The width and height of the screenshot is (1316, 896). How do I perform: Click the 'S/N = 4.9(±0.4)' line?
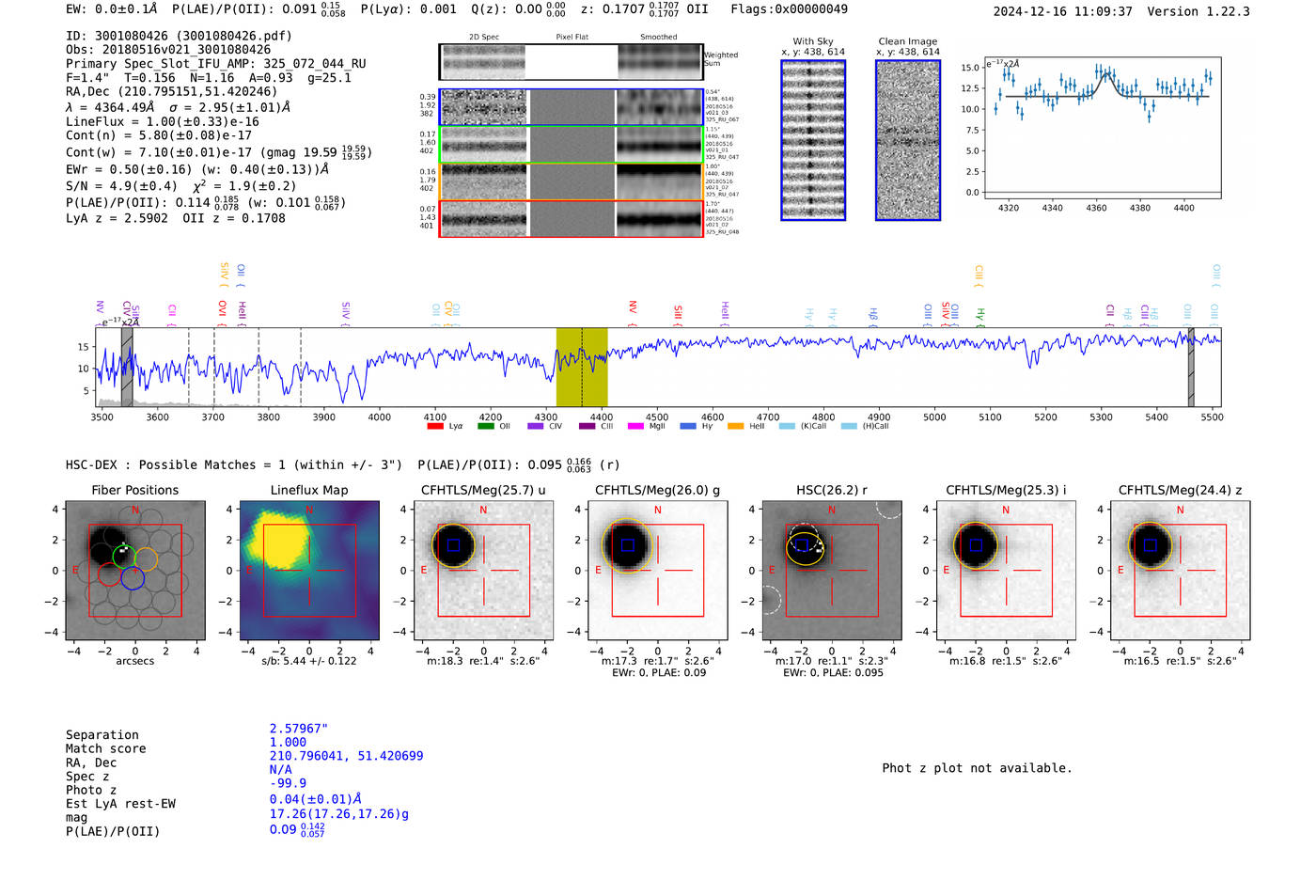pyautogui.click(x=166, y=186)
